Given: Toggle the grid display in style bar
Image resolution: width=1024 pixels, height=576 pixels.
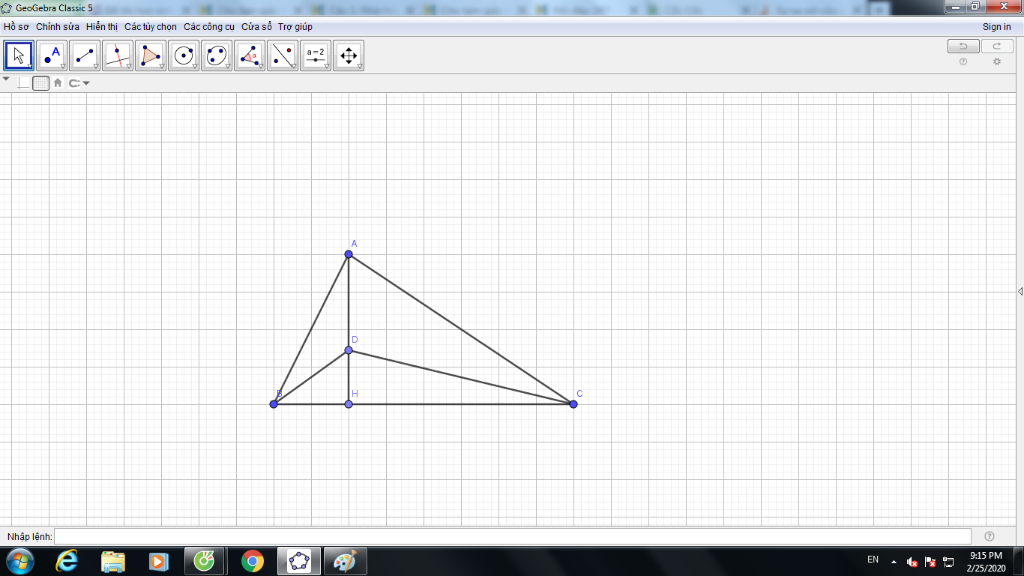Looking at the screenshot, I should click(40, 83).
